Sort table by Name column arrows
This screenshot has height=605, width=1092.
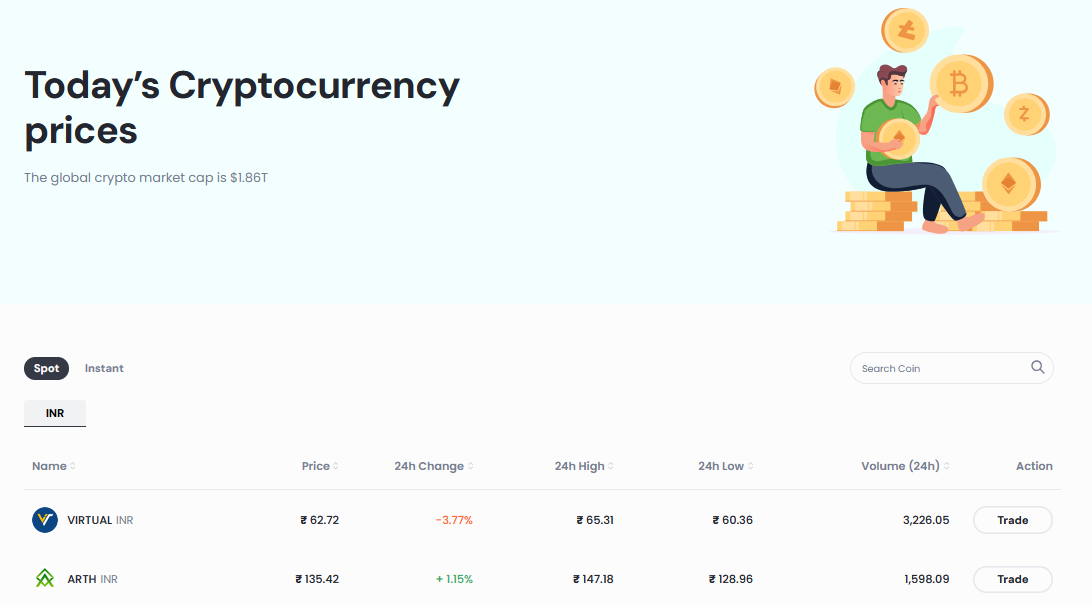(x=73, y=466)
